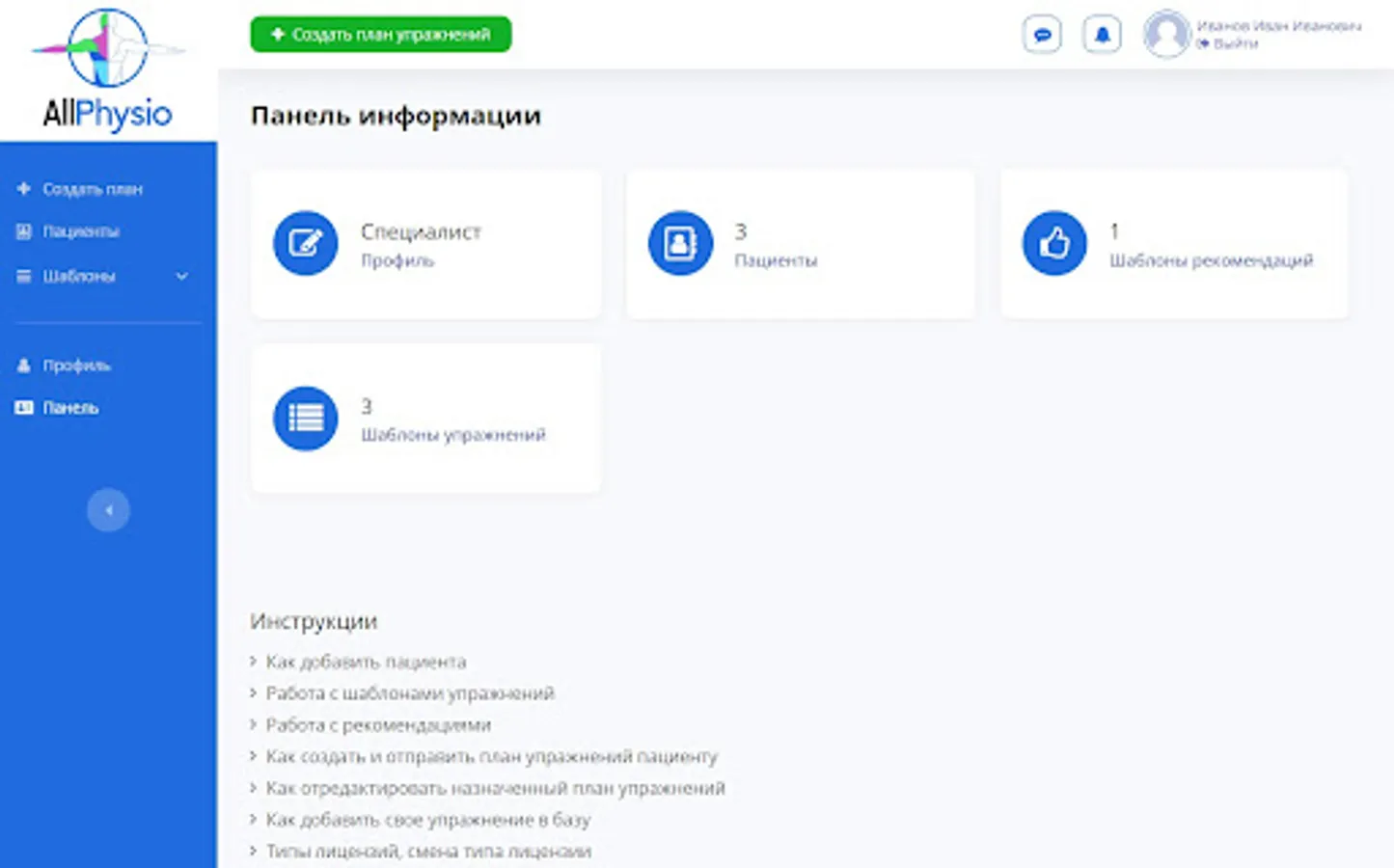
Task: Select Панель in the sidebar
Action: coord(70,408)
